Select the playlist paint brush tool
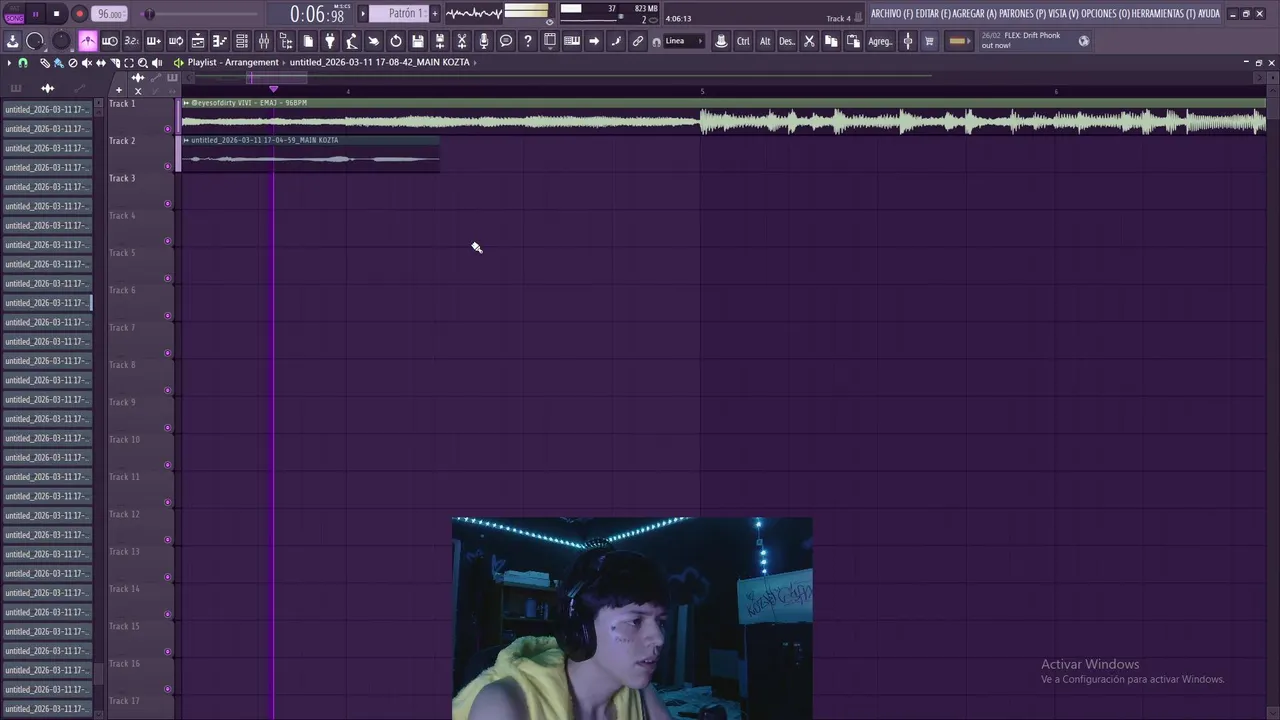 [x=58, y=63]
